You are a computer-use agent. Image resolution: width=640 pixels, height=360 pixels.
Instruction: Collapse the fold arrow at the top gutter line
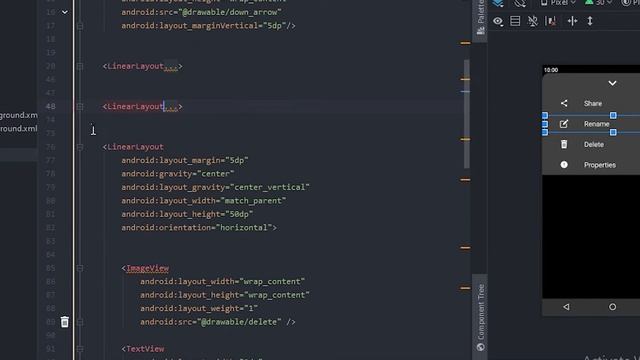coord(64,12)
